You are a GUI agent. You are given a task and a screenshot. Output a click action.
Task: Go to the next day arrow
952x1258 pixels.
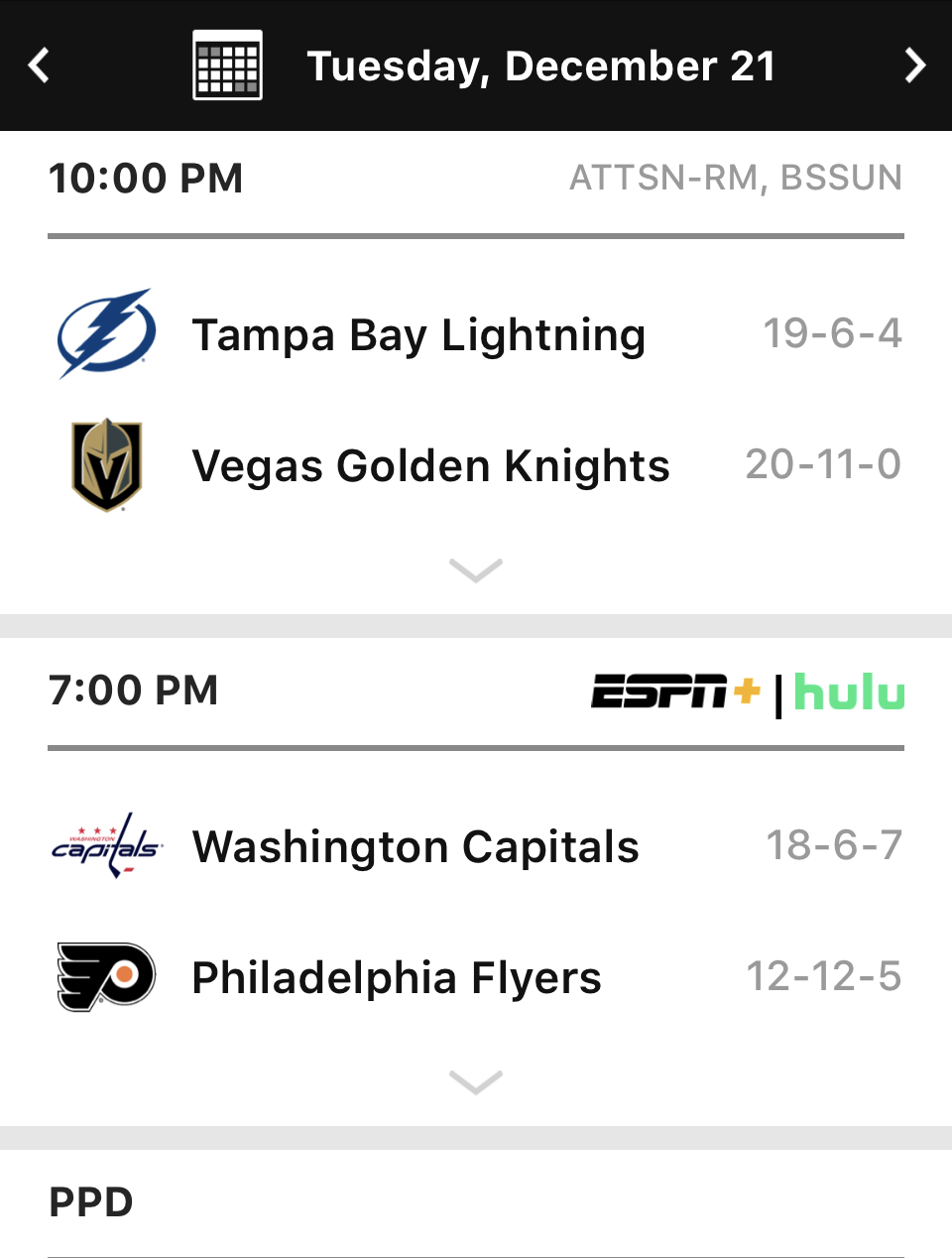(x=914, y=65)
